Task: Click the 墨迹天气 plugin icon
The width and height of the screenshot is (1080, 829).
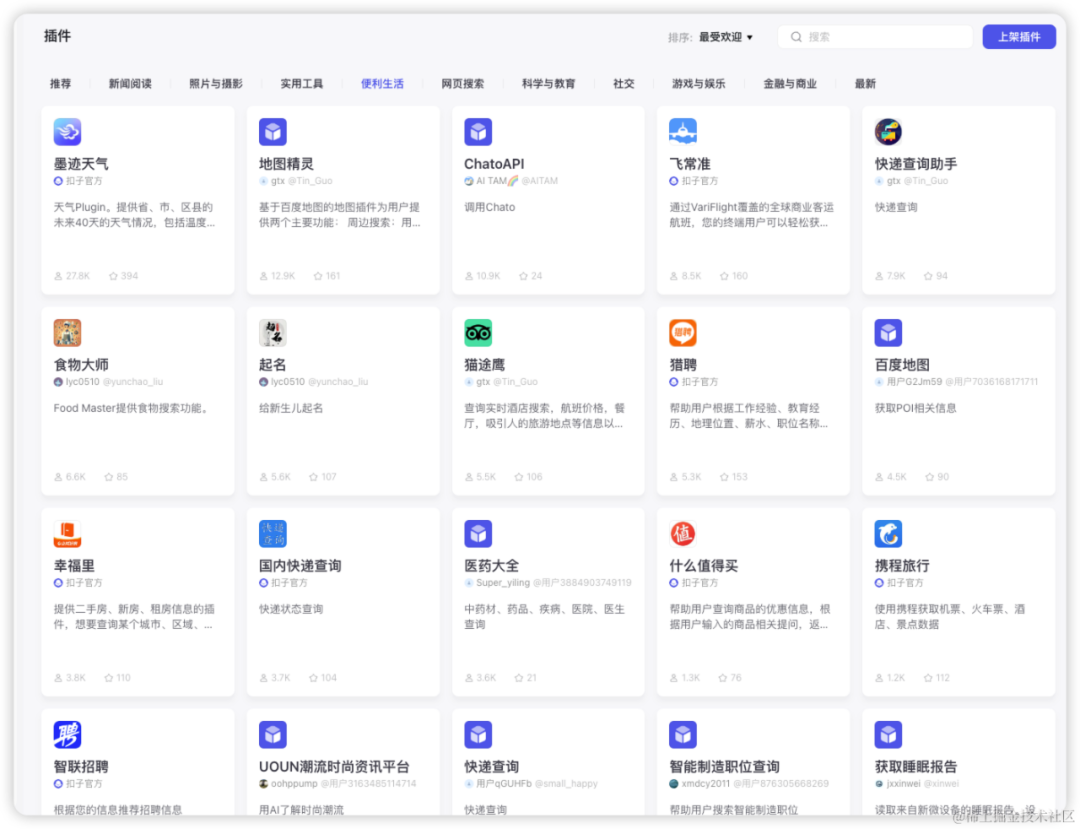Action: point(68,132)
